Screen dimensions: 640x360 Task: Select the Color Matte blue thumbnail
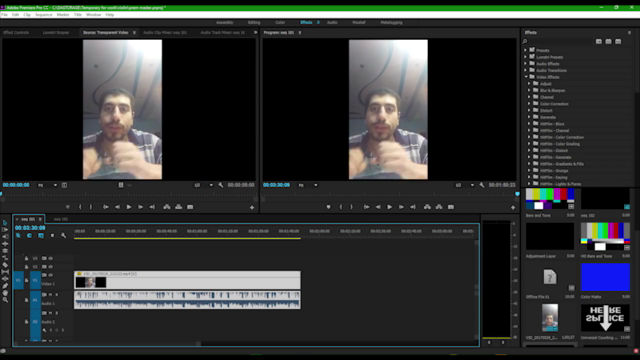point(605,278)
